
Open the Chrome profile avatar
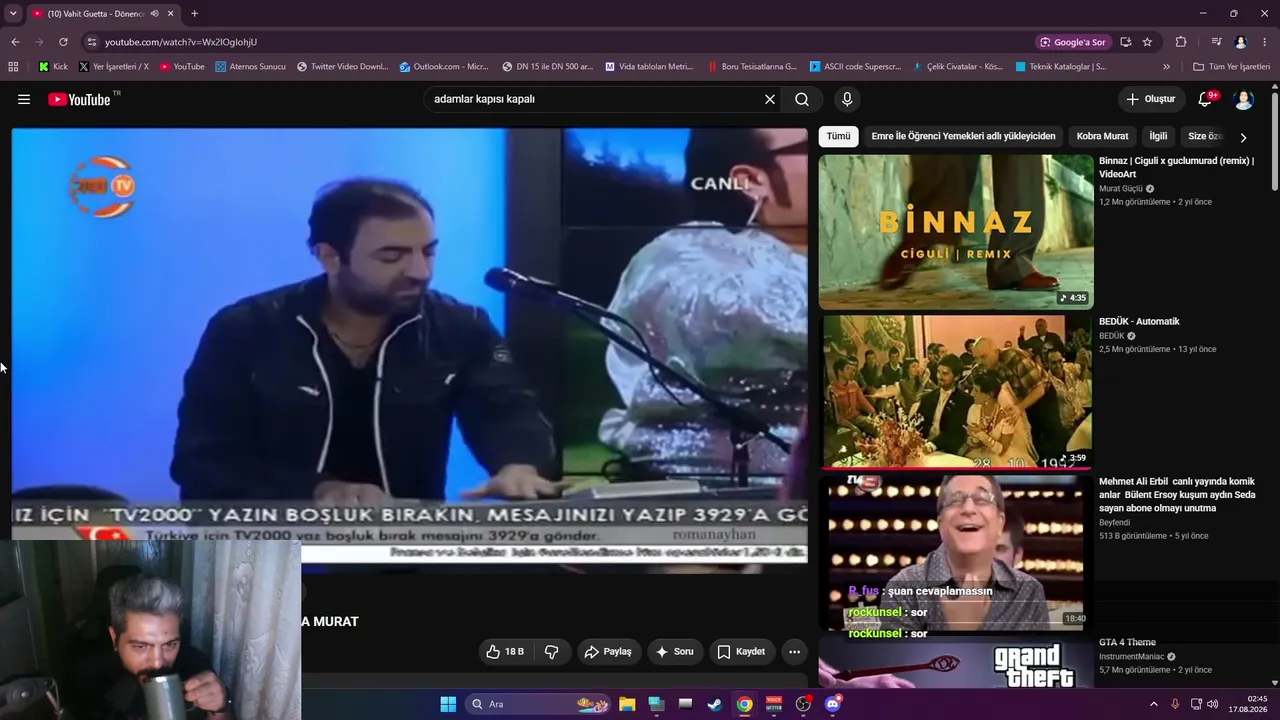click(1241, 42)
